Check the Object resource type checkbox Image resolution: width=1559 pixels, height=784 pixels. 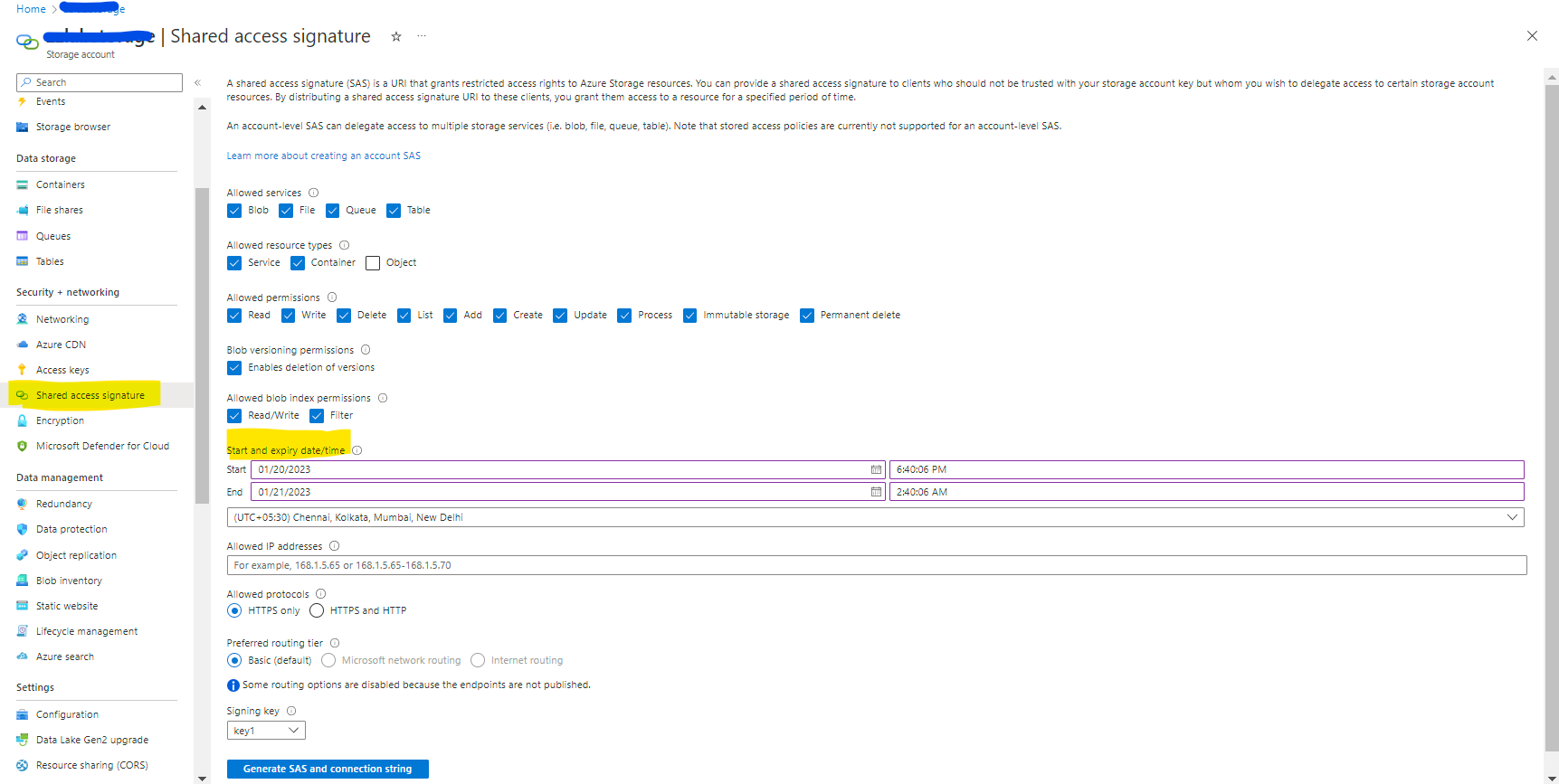click(x=373, y=263)
